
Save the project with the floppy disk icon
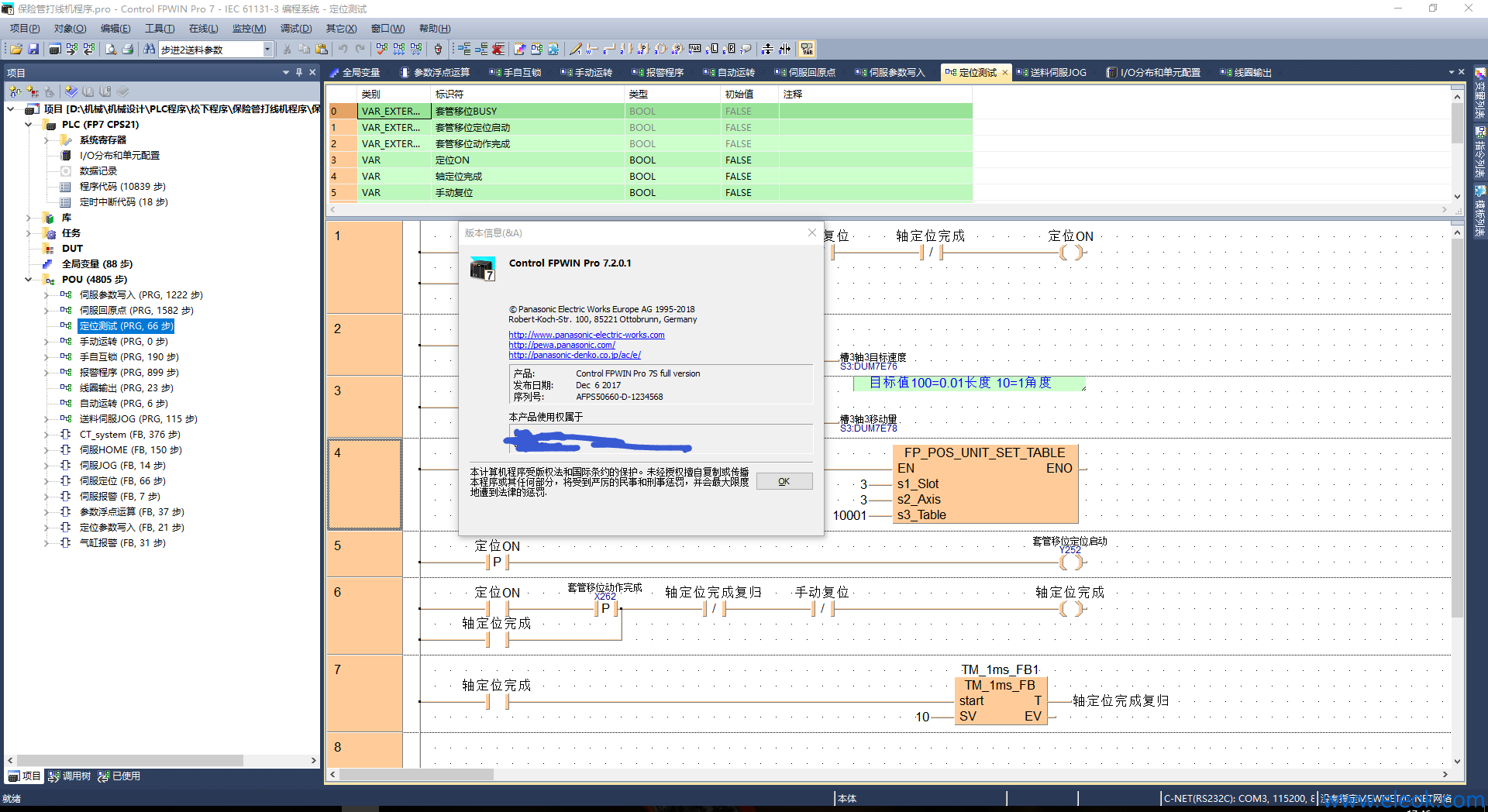pyautogui.click(x=33, y=49)
